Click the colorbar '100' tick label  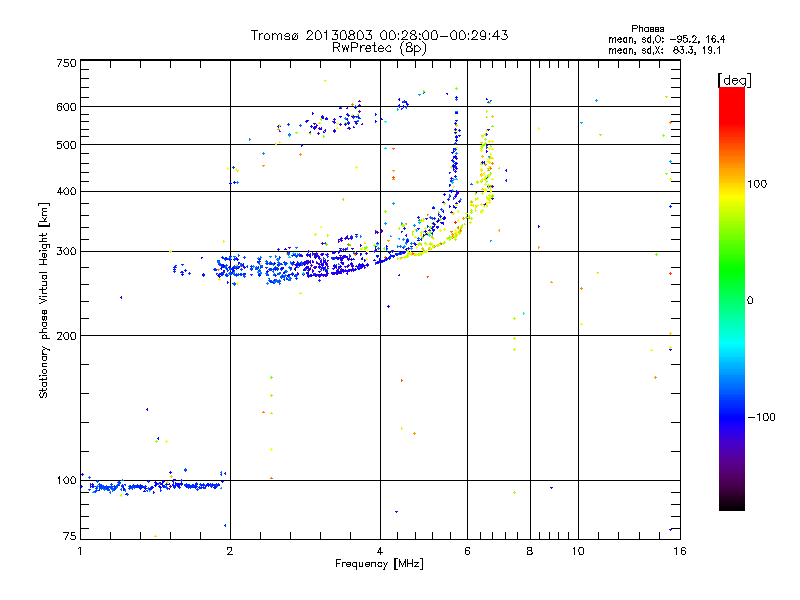[757, 184]
